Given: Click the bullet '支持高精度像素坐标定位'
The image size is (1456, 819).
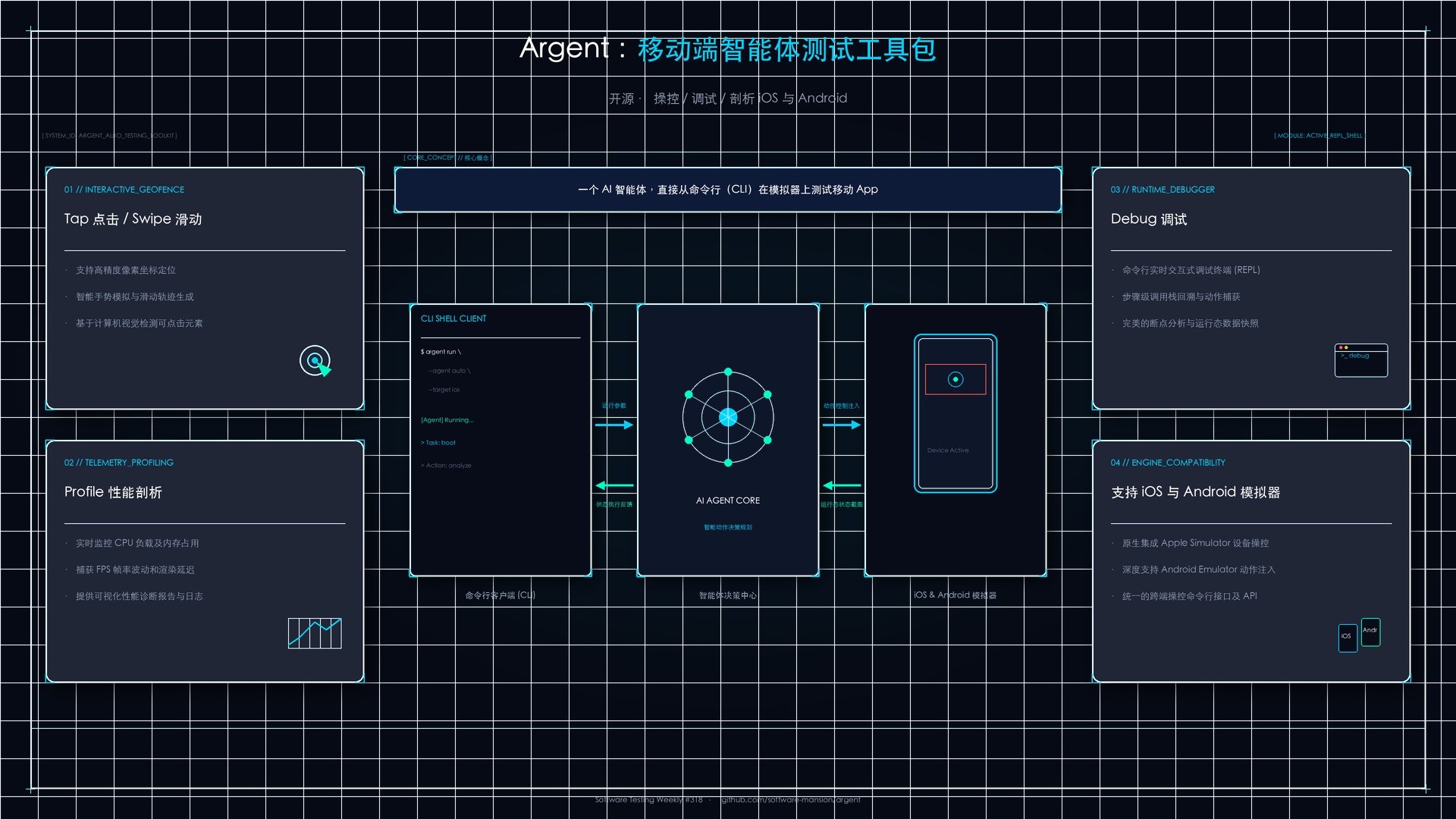Looking at the screenshot, I should (126, 270).
